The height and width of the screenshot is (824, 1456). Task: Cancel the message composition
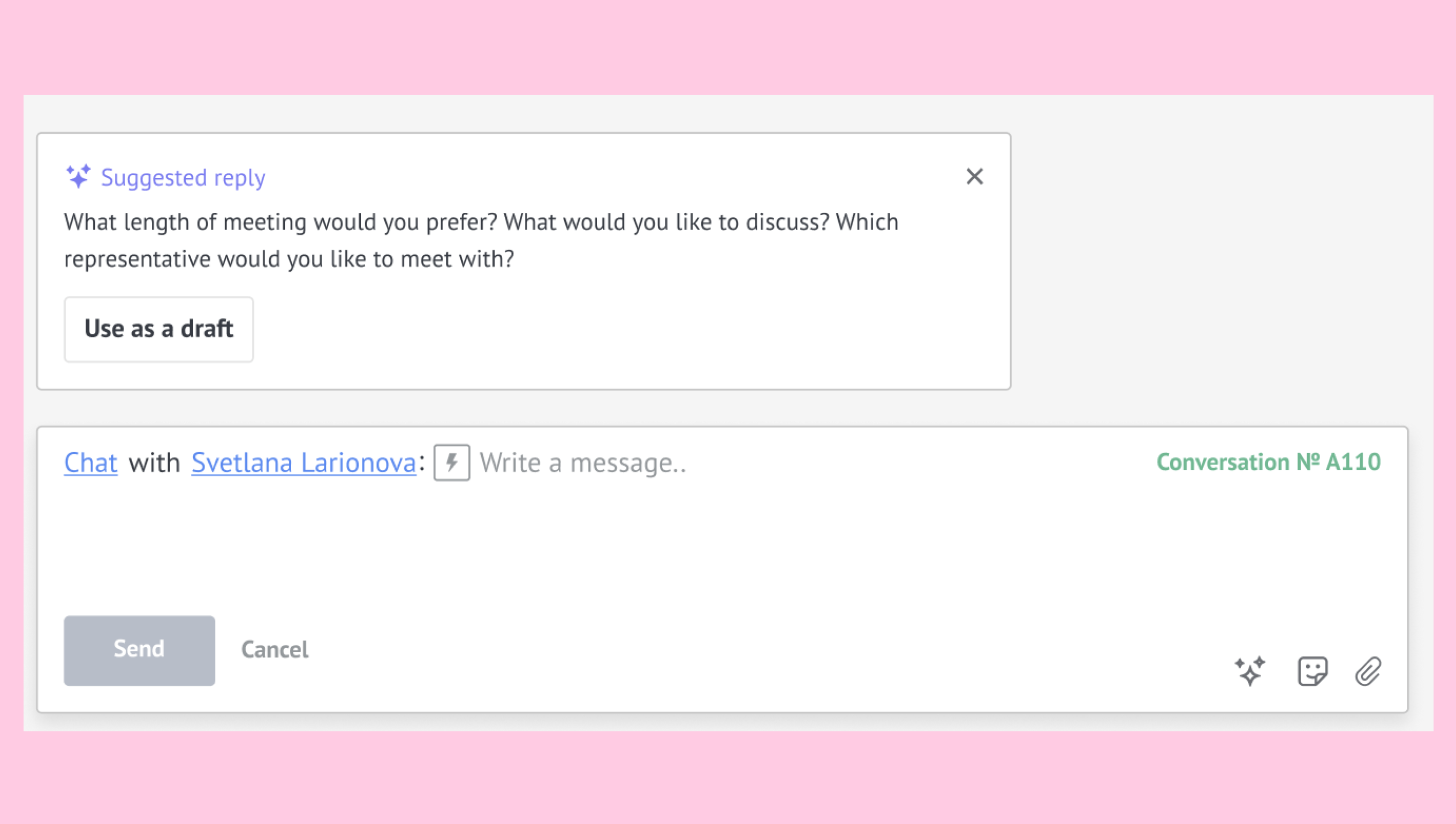tap(275, 650)
